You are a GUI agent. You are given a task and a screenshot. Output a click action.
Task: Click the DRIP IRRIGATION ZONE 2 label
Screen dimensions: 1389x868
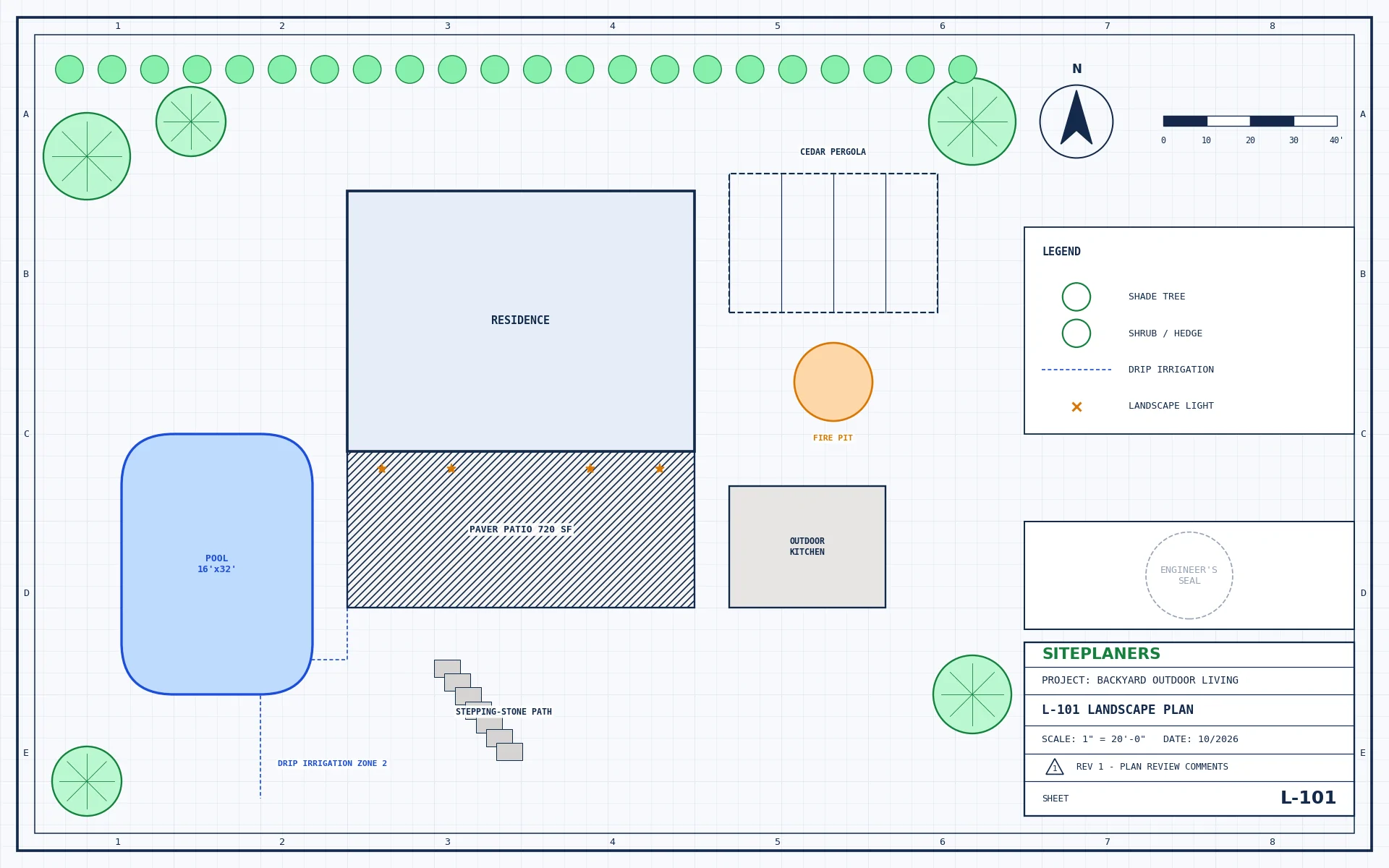coord(332,764)
